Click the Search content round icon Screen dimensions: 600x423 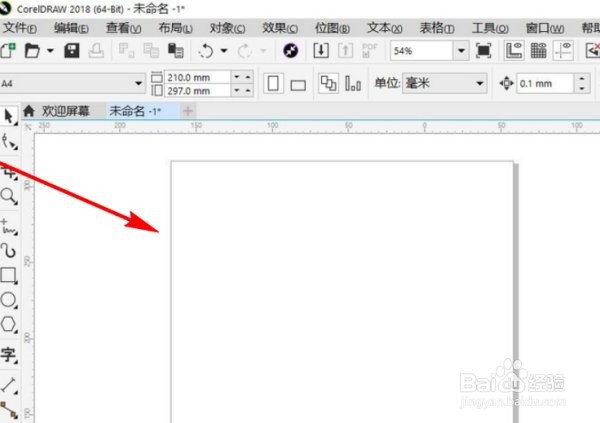290,50
